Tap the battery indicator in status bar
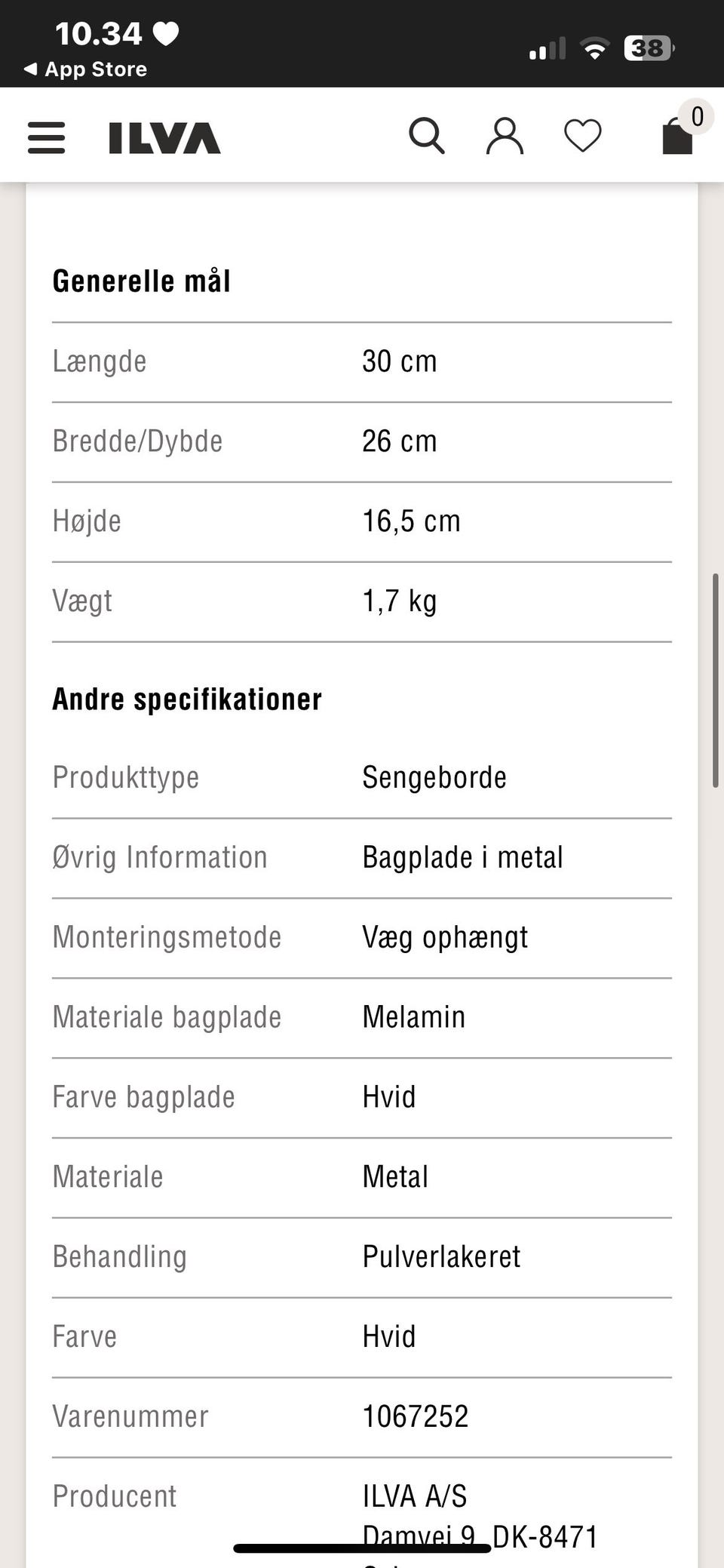 tap(648, 48)
